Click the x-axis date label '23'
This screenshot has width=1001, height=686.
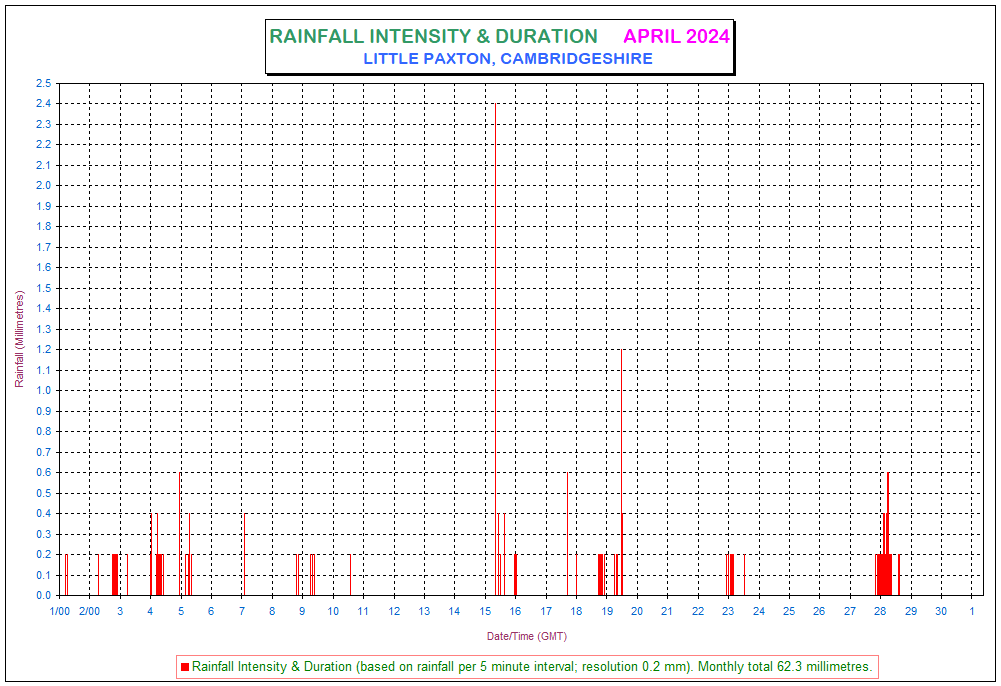728,611
